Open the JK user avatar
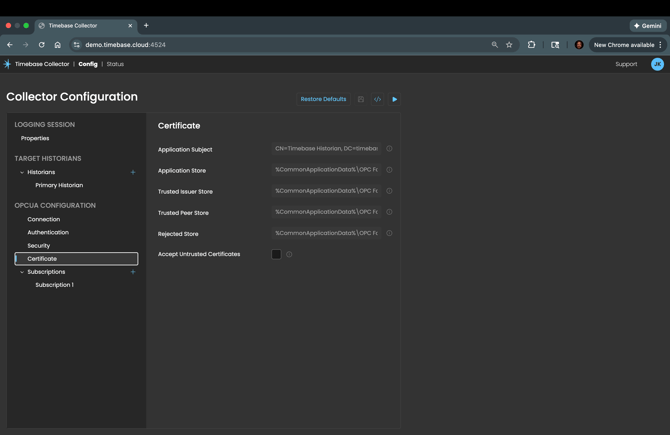Image resolution: width=670 pixels, height=435 pixels. pos(657,64)
